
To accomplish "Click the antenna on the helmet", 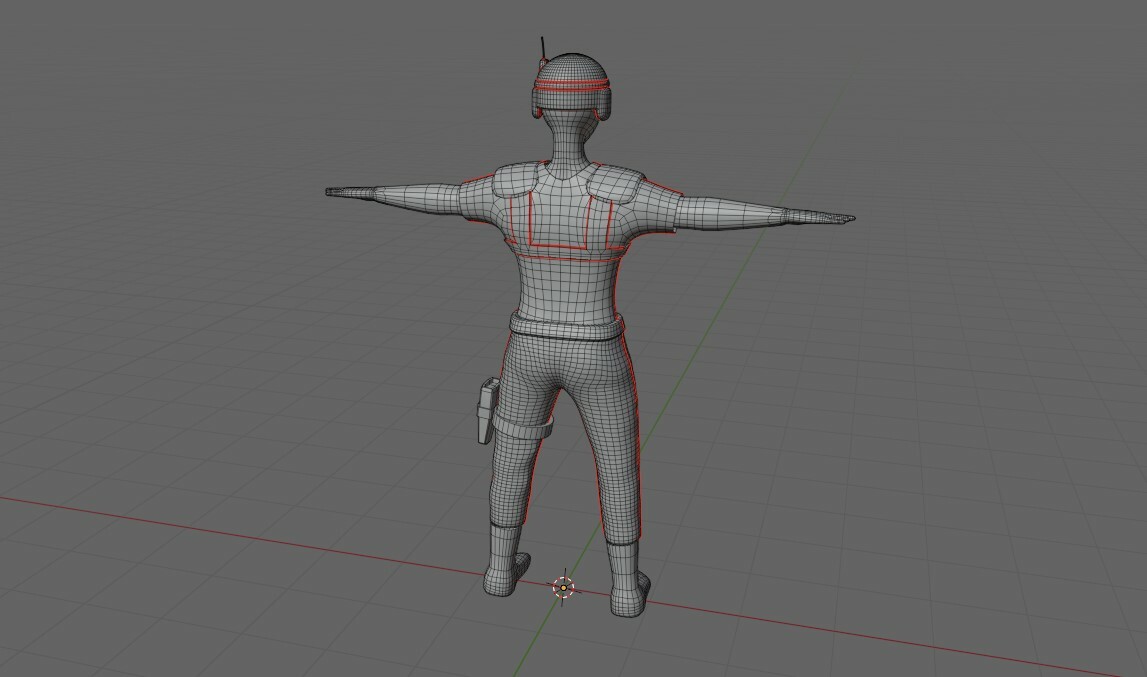I will pyautogui.click(x=541, y=45).
